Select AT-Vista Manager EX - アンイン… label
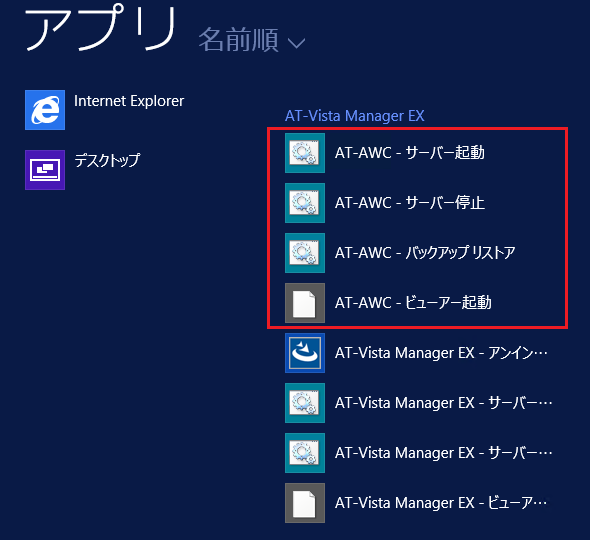 [441, 353]
